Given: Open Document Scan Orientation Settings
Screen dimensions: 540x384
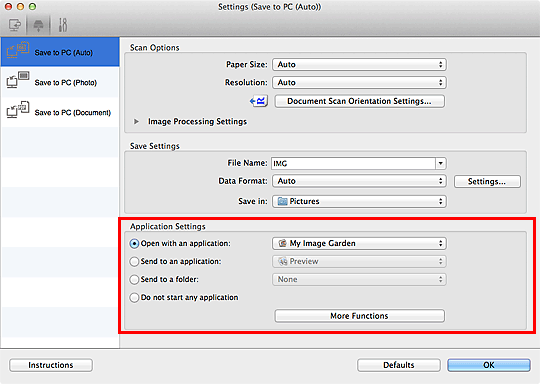Looking at the screenshot, I should pyautogui.click(x=359, y=101).
